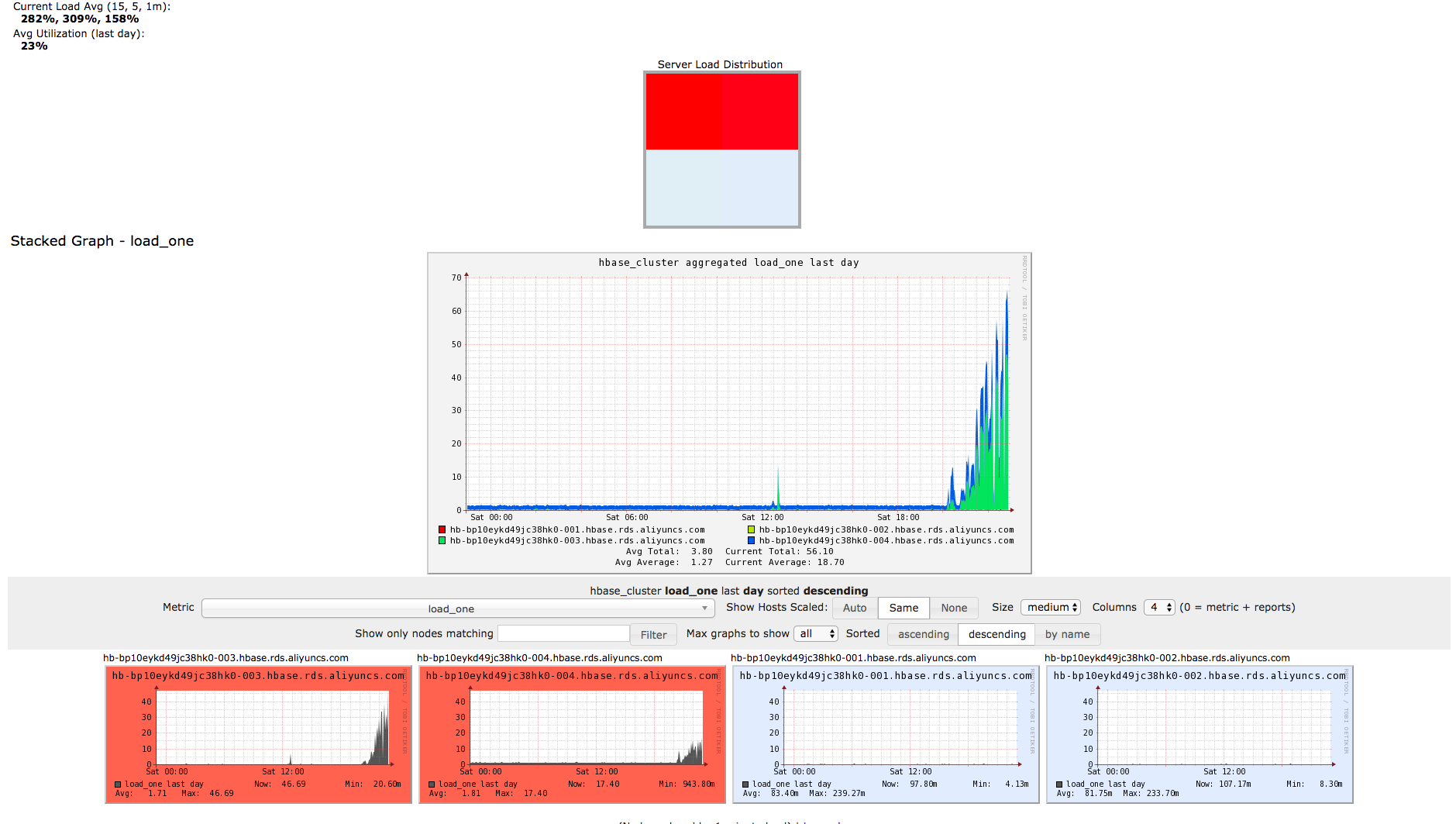
Task: Open host 003 link above its graph
Action: tap(226, 658)
